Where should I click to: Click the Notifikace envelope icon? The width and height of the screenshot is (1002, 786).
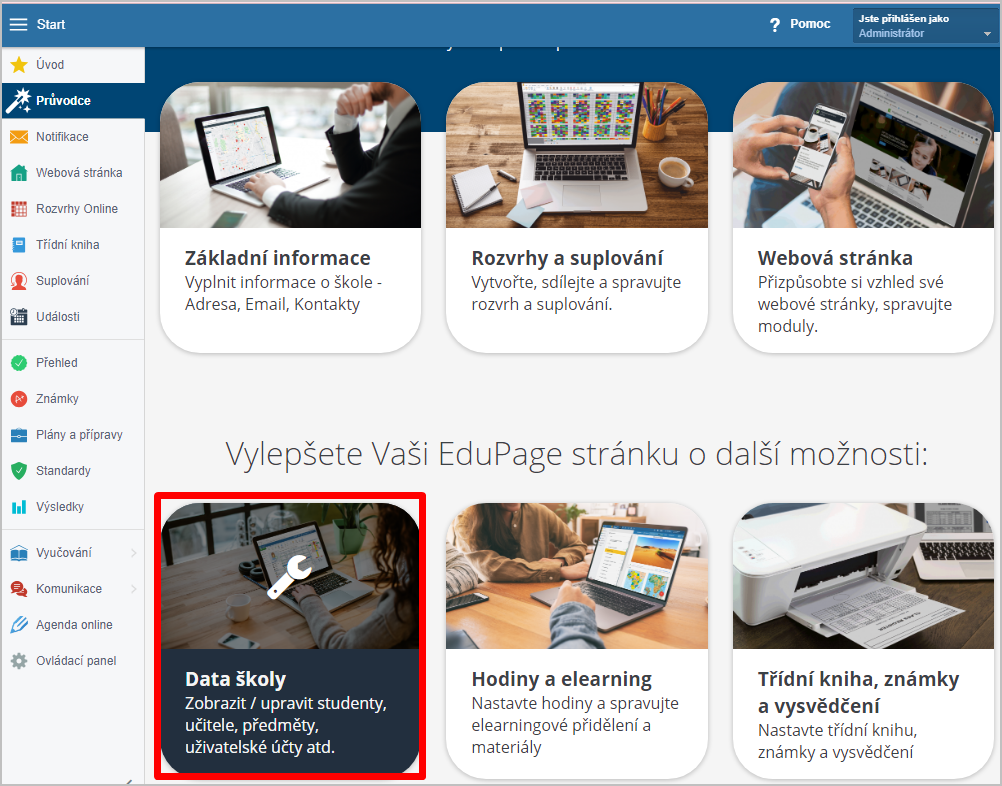pos(19,137)
